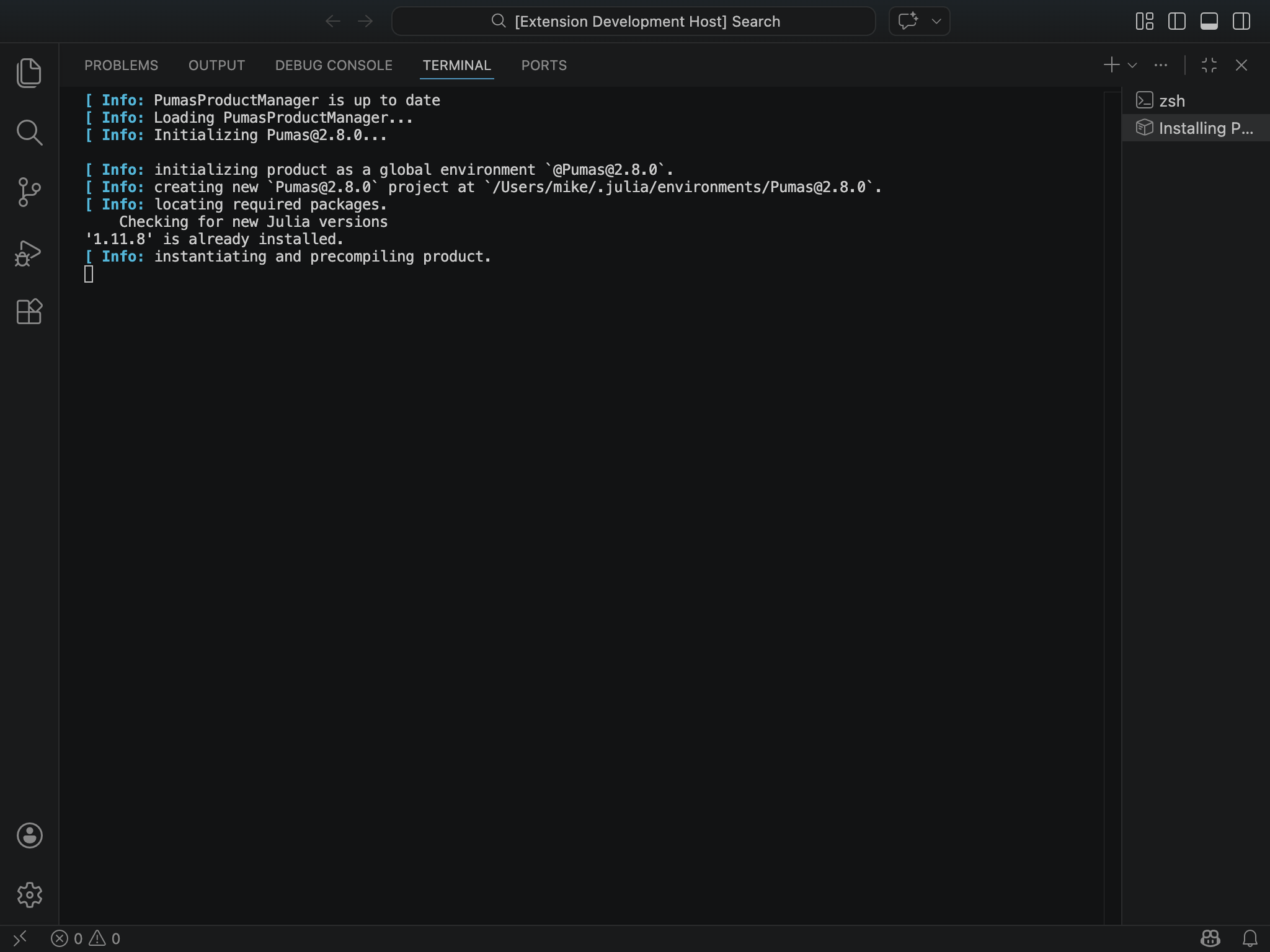Open terminal panel more actions menu
Screen dimensions: 1270x952
(x=1161, y=65)
